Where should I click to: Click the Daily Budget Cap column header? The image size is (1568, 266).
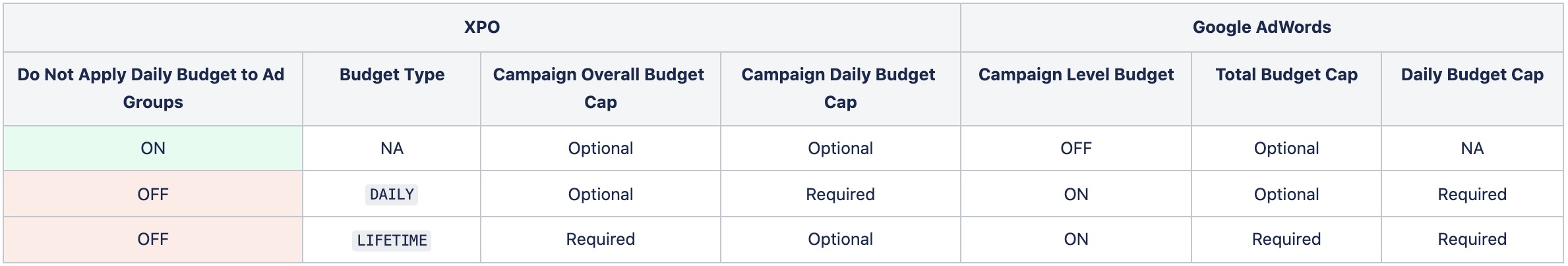tap(1472, 75)
